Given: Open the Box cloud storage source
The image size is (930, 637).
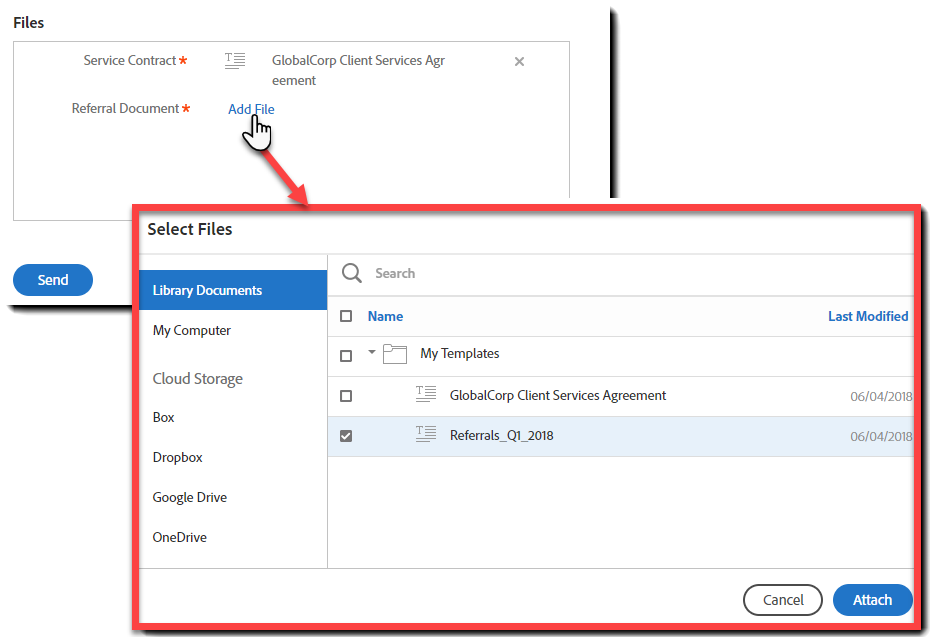Looking at the screenshot, I should 163,417.
